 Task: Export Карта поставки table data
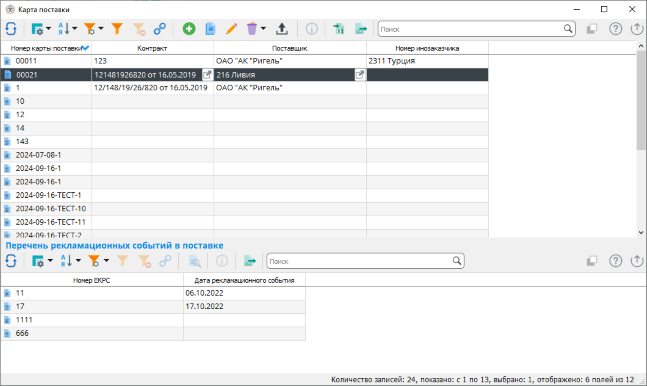tap(361, 29)
